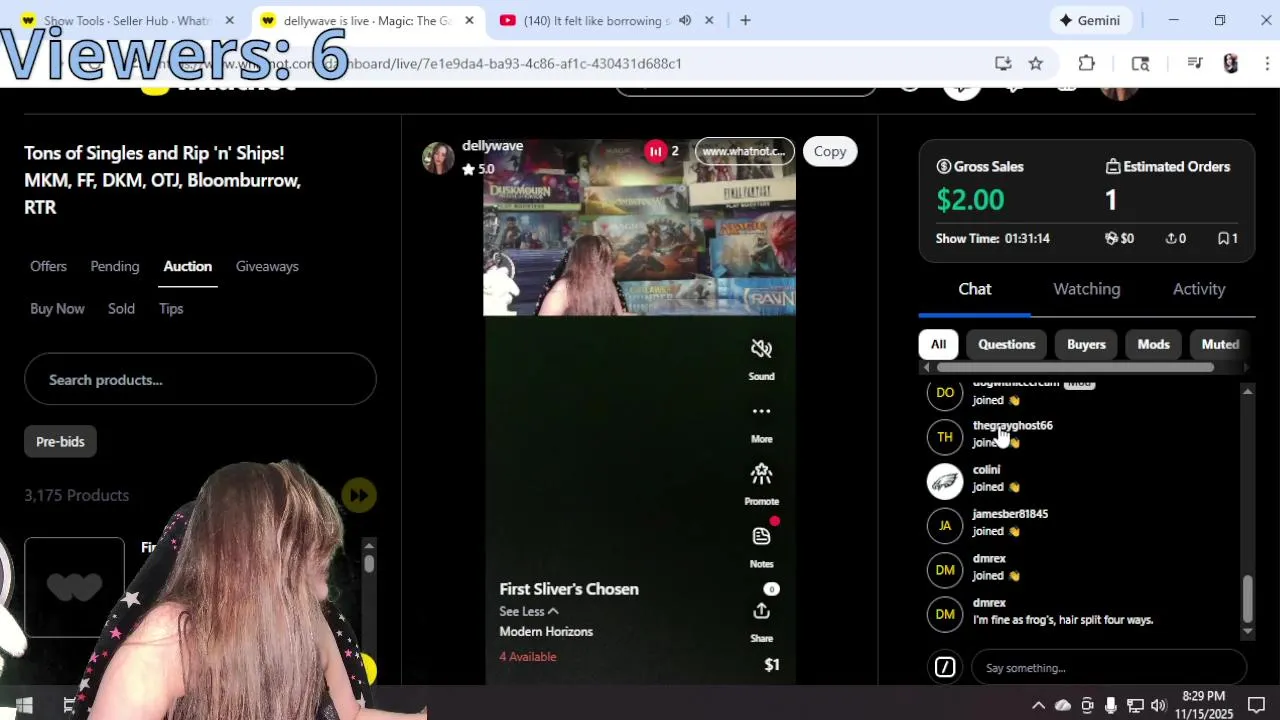This screenshot has width=1280, height=720.
Task: Click thegrayghost66 username in chat
Action: coord(1012,425)
